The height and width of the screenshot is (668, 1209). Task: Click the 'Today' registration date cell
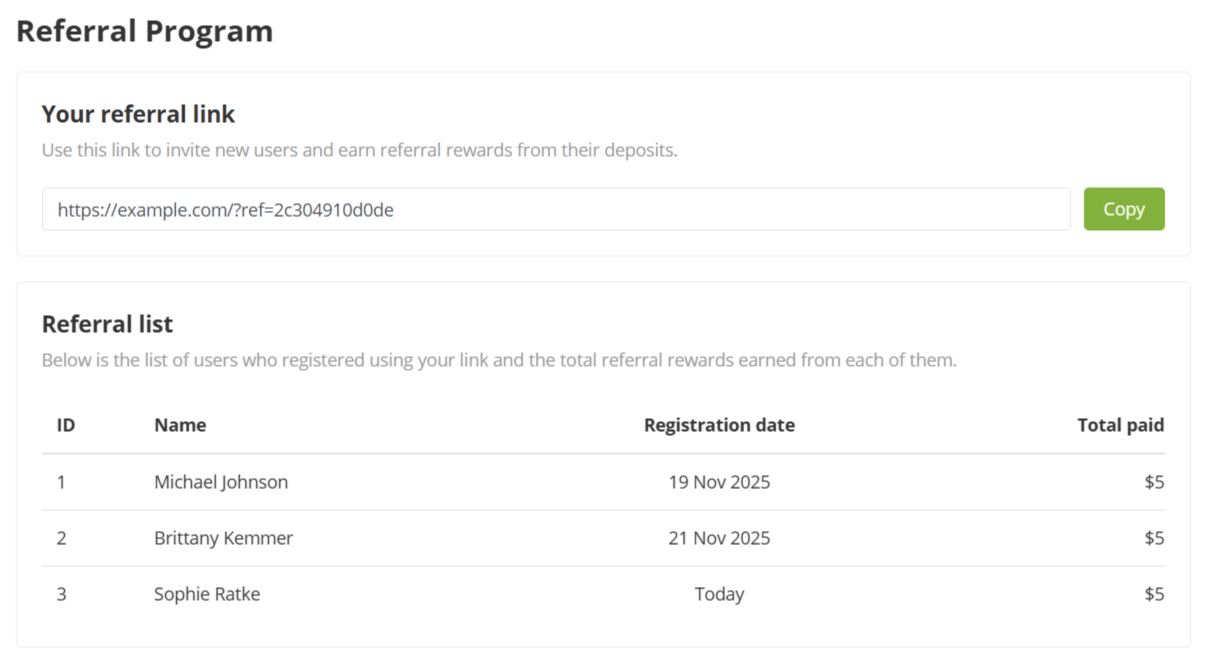719,594
